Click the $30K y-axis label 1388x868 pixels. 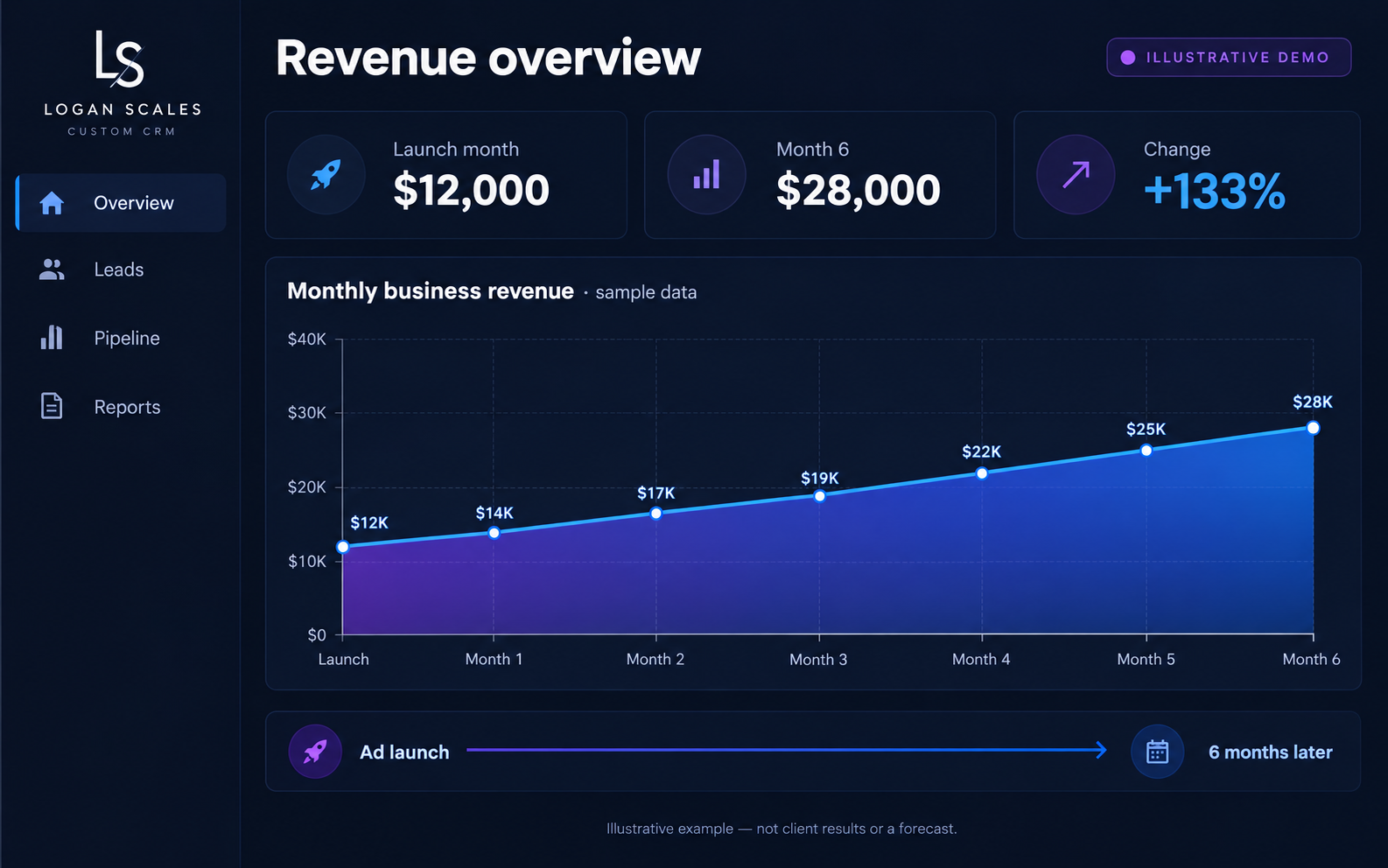pos(306,413)
